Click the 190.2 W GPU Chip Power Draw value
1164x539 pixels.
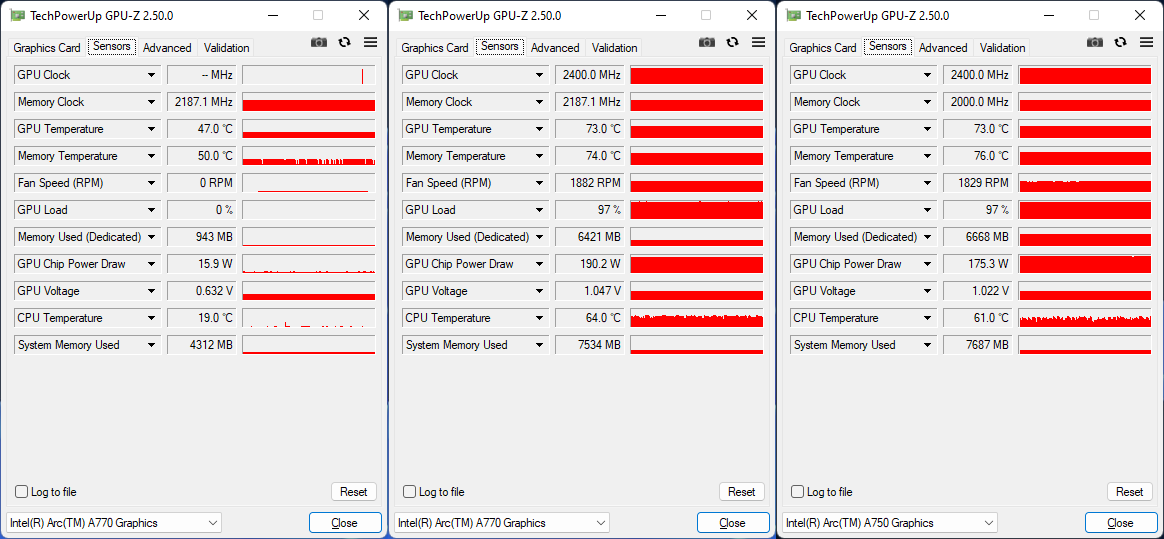[589, 264]
